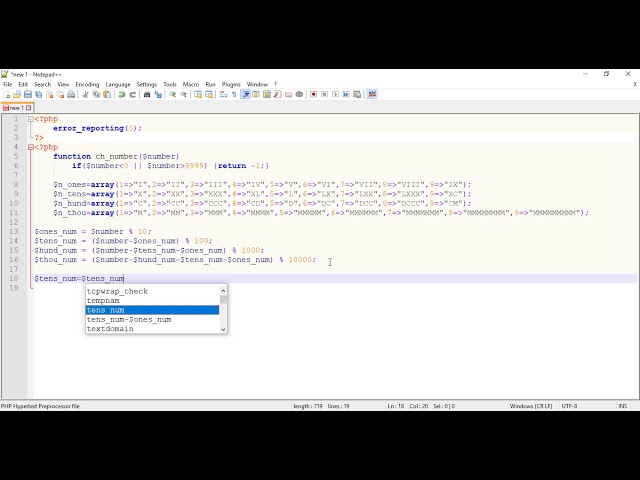The height and width of the screenshot is (480, 640).
Task: Select the highlighted tens_num suggestion
Action: 152,310
